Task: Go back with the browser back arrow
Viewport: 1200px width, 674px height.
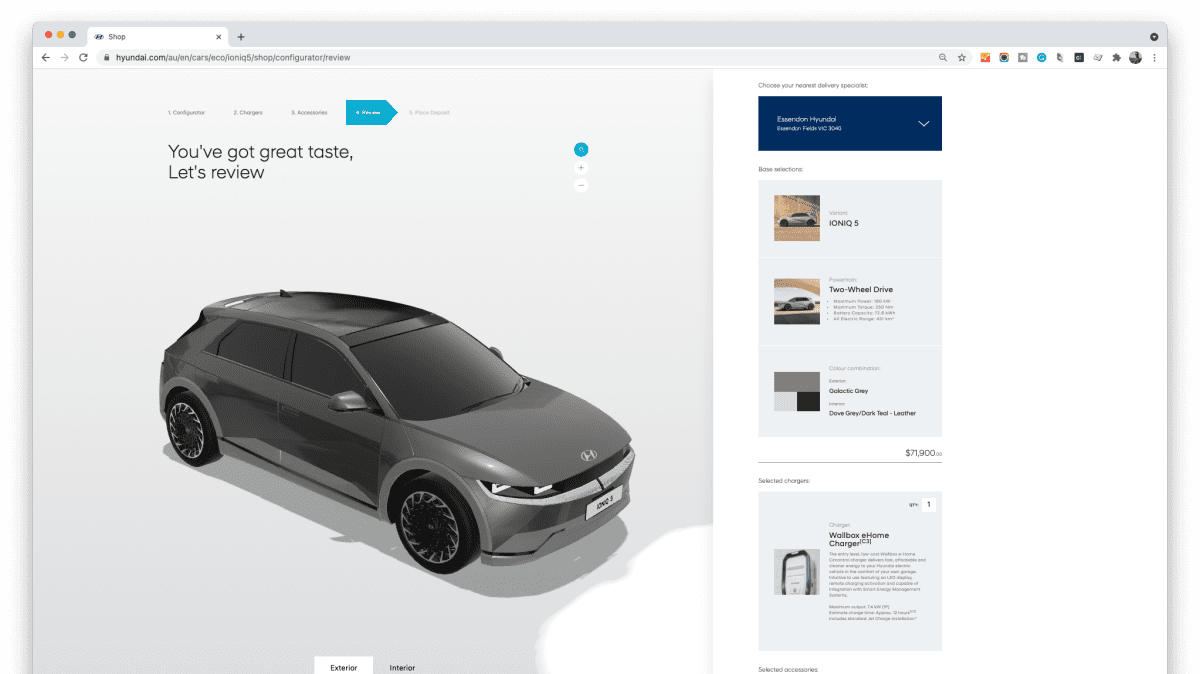Action: tap(46, 58)
